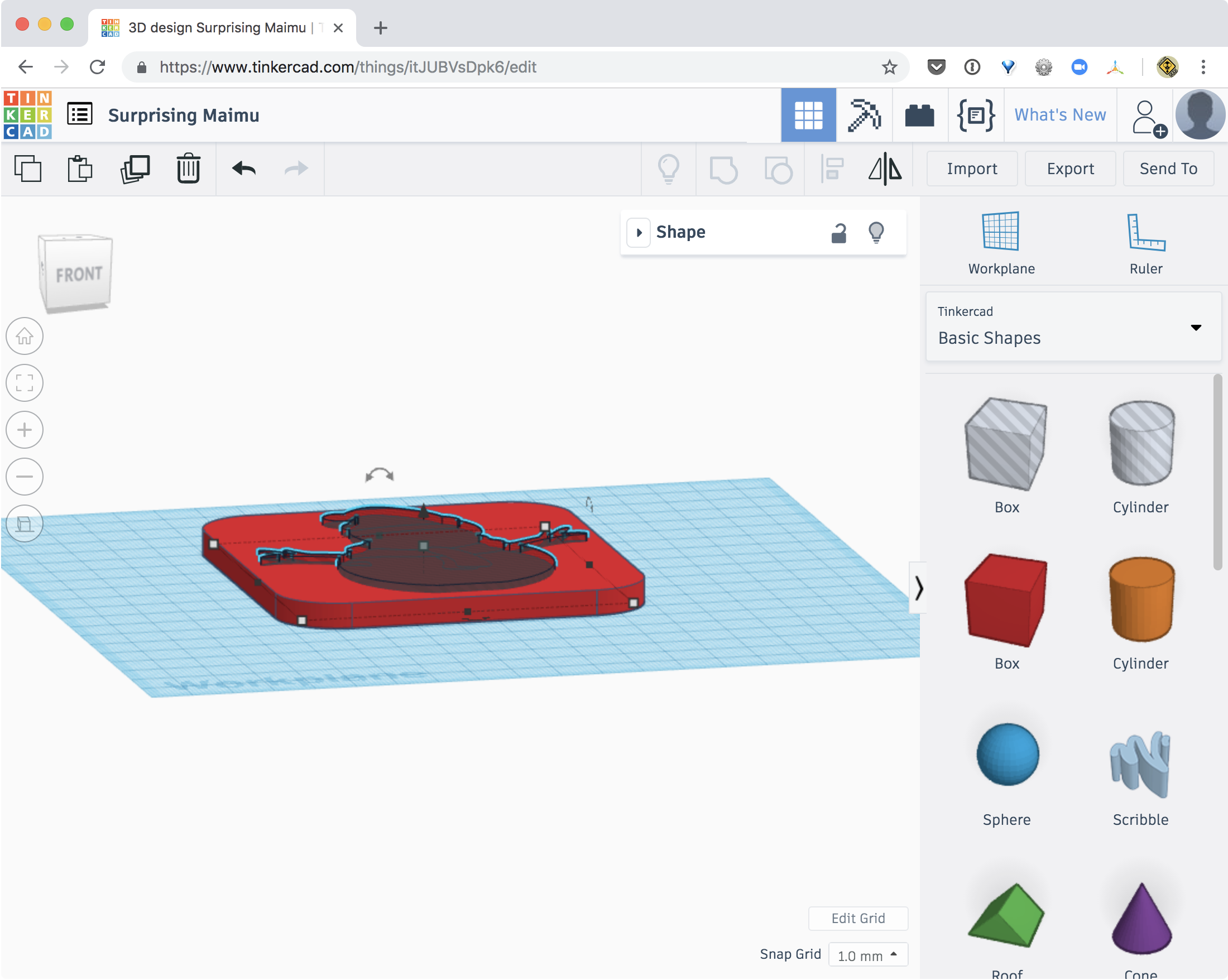This screenshot has height=980, width=1228.
Task: Click the Delete (trash) icon
Action: coord(188,169)
